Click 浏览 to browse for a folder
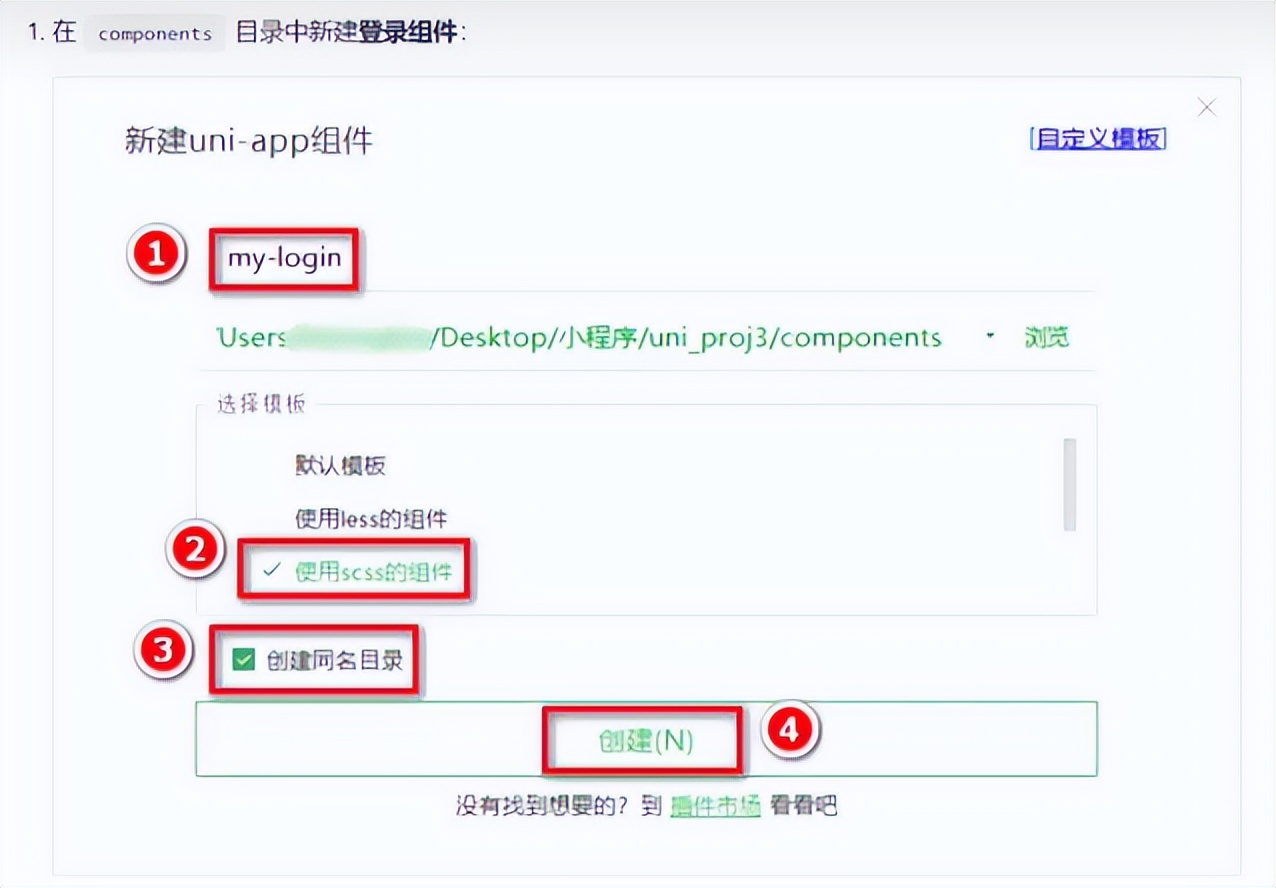This screenshot has height=888, width=1276. pyautogui.click(x=1047, y=337)
